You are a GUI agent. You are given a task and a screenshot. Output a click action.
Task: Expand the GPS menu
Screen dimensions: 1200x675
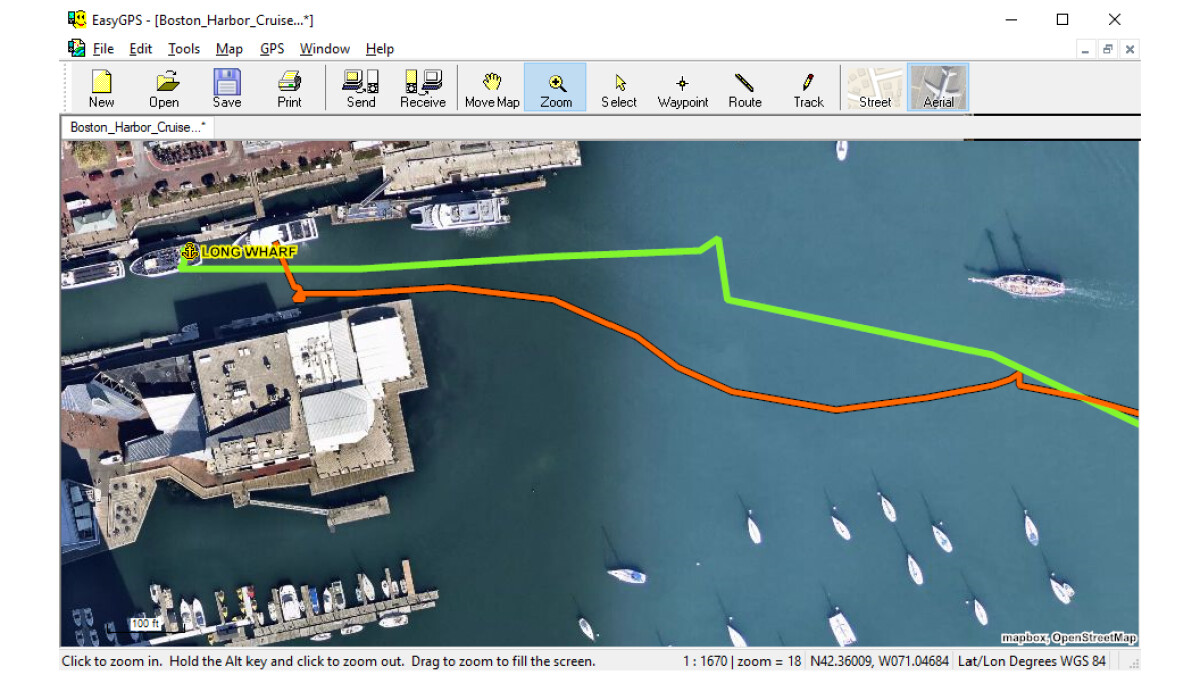272,49
